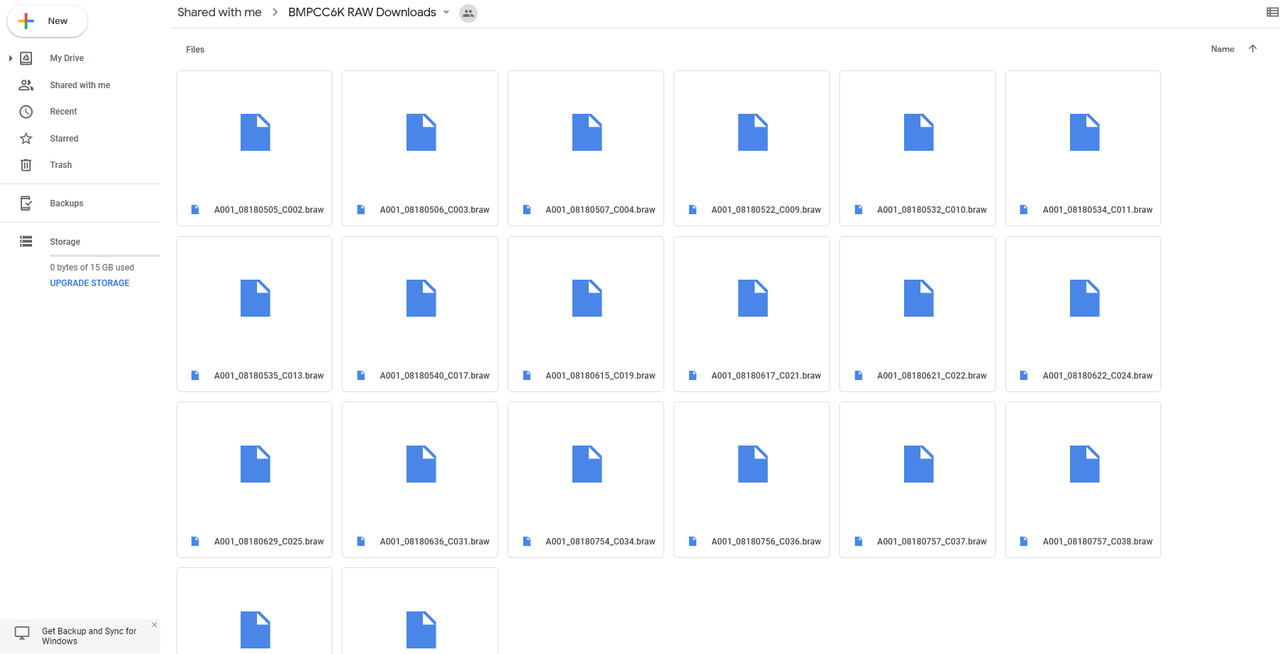The image size is (1280, 654).
Task: Click large document icon of A001_08180540_C017.braw
Action: pos(421,299)
